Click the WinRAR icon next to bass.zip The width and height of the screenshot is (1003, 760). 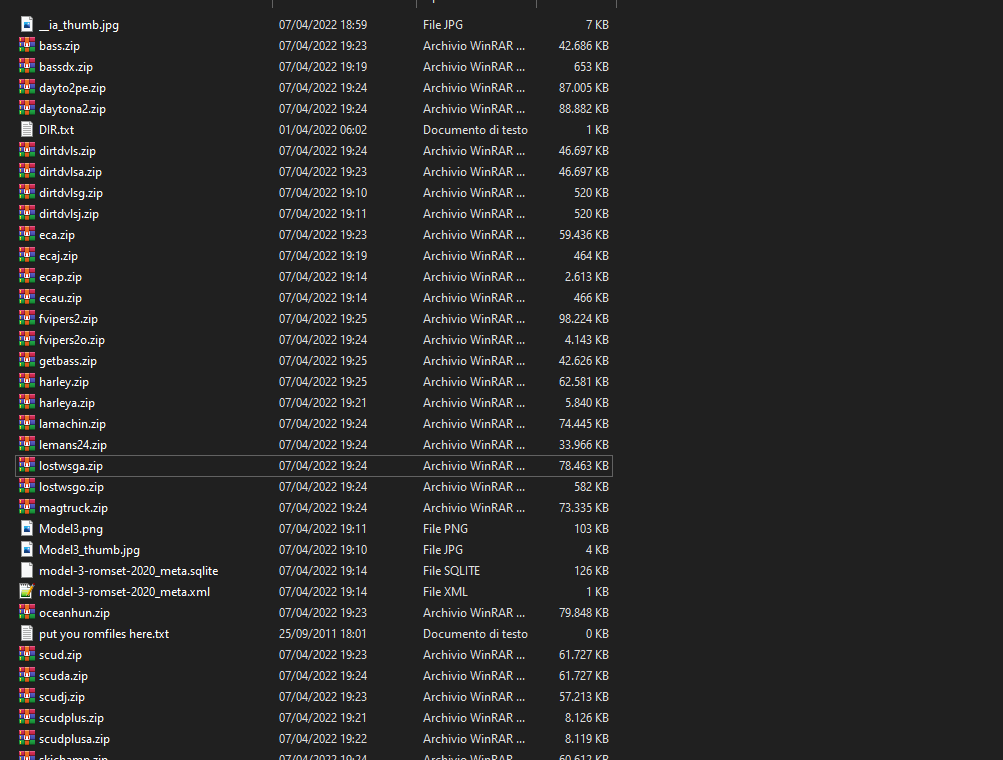point(27,45)
